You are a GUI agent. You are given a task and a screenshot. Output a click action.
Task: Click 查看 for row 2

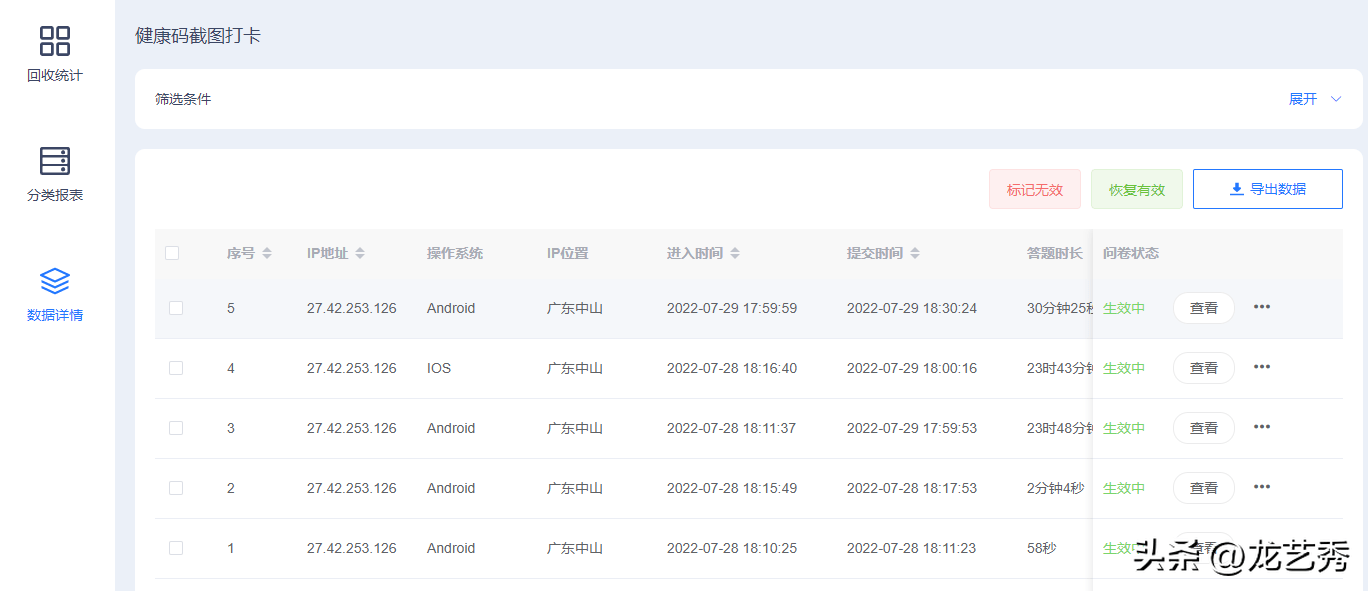(x=1204, y=488)
